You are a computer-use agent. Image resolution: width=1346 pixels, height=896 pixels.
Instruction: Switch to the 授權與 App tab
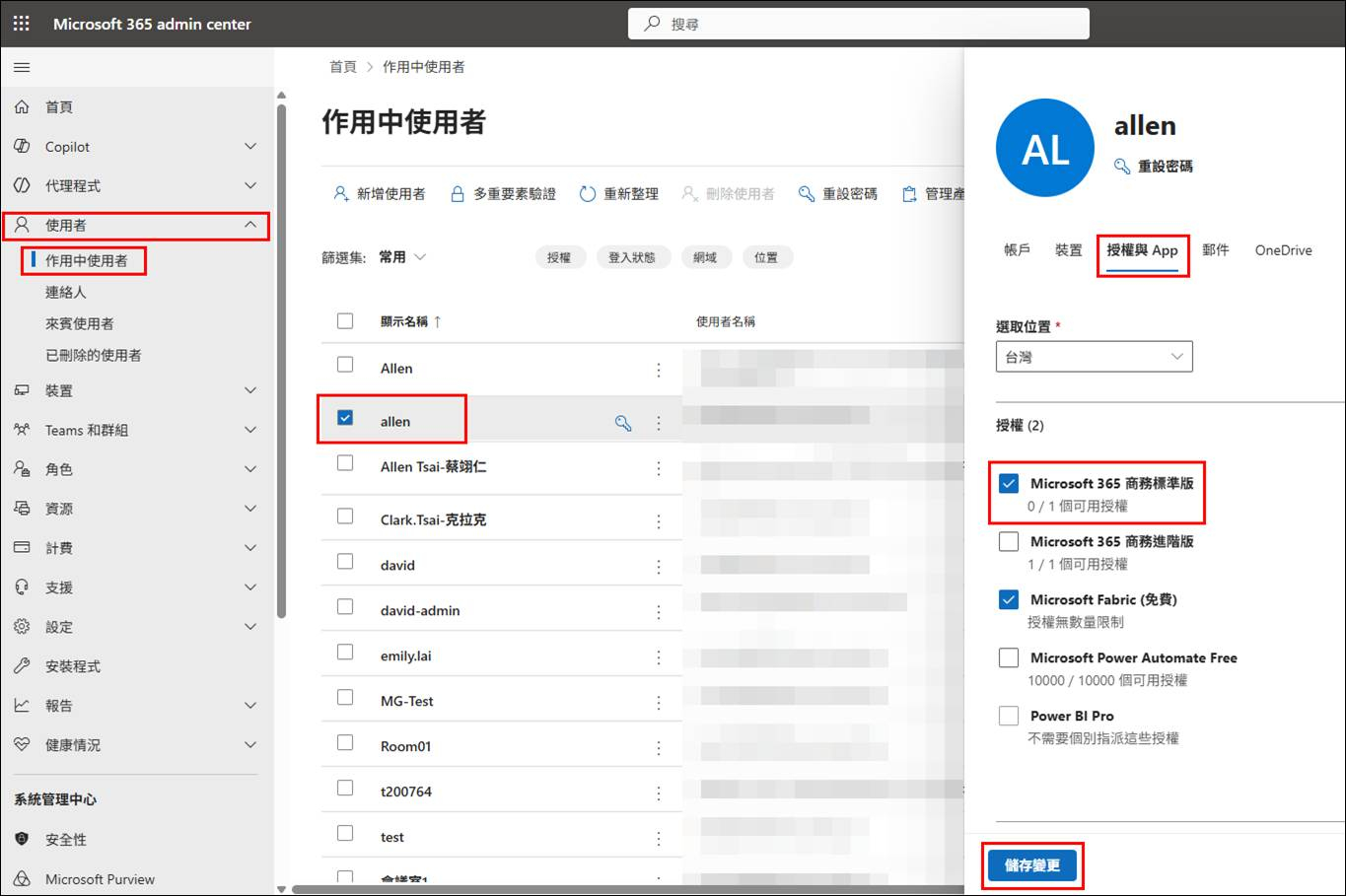pos(1142,250)
